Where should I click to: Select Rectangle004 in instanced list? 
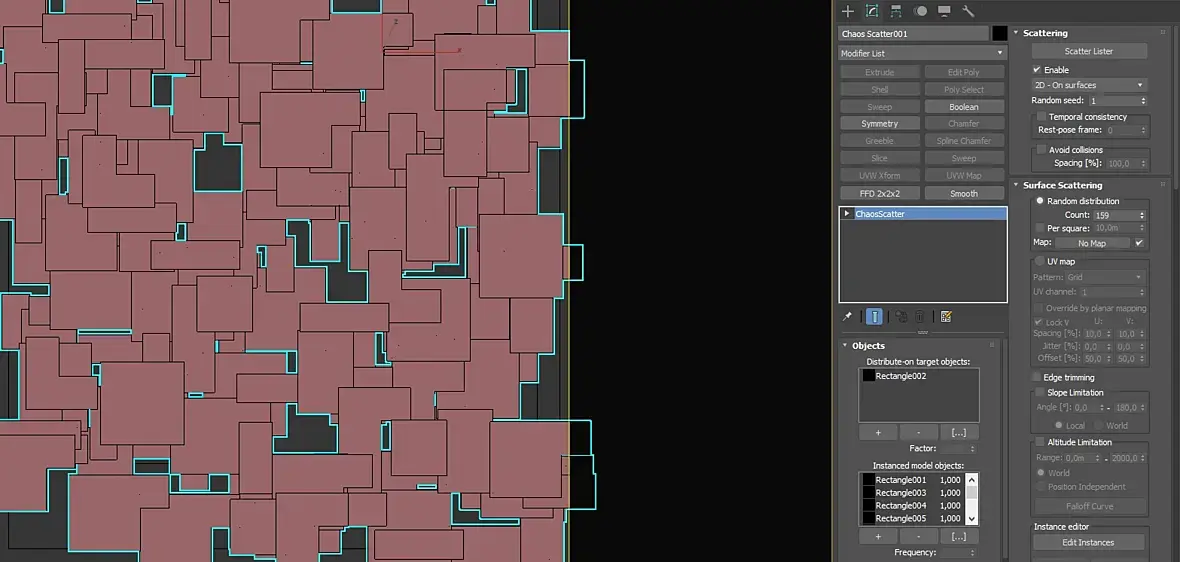tap(912, 506)
